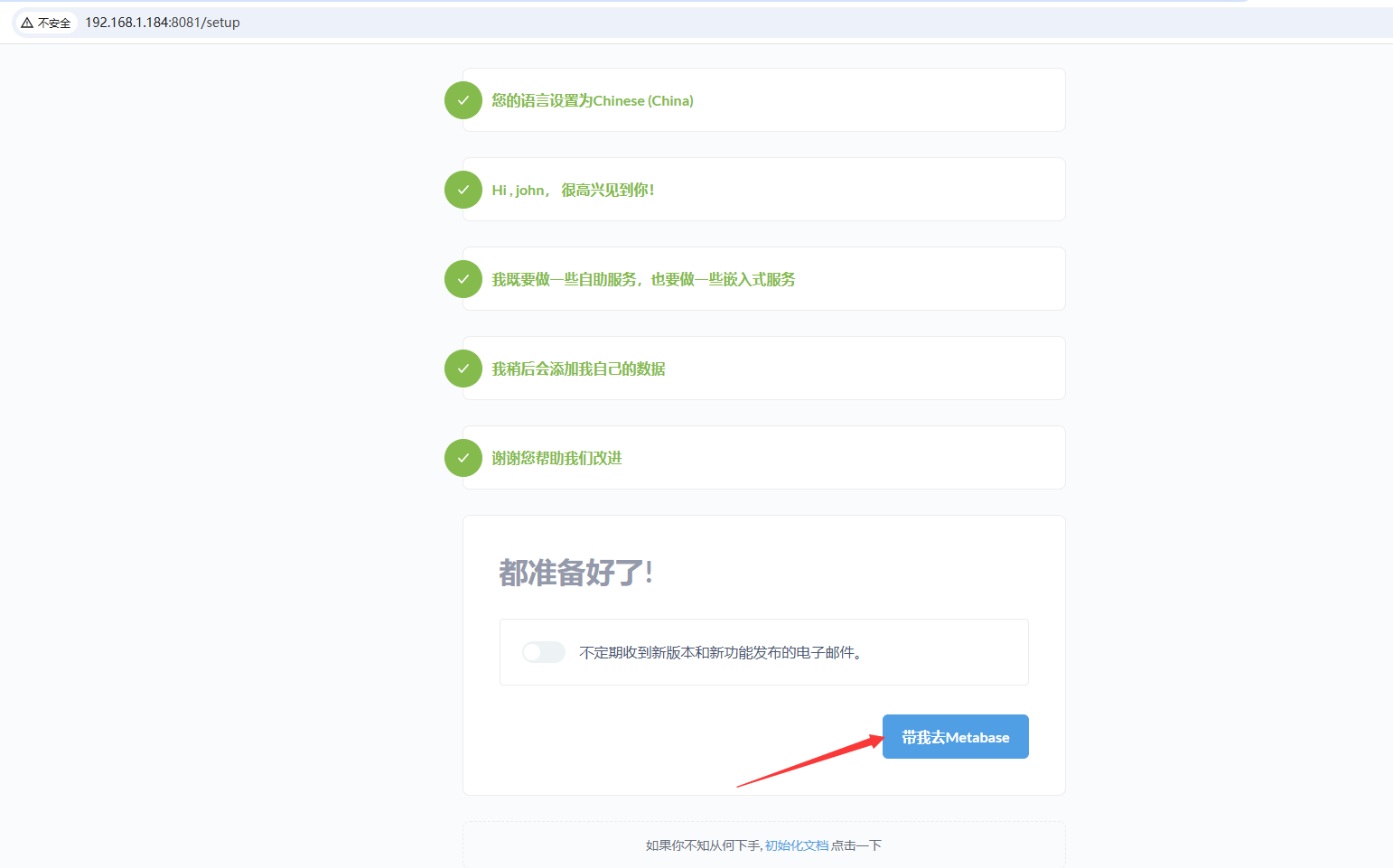Click the checkmark next to Hi, john
The width and height of the screenshot is (1393, 868).
[463, 190]
